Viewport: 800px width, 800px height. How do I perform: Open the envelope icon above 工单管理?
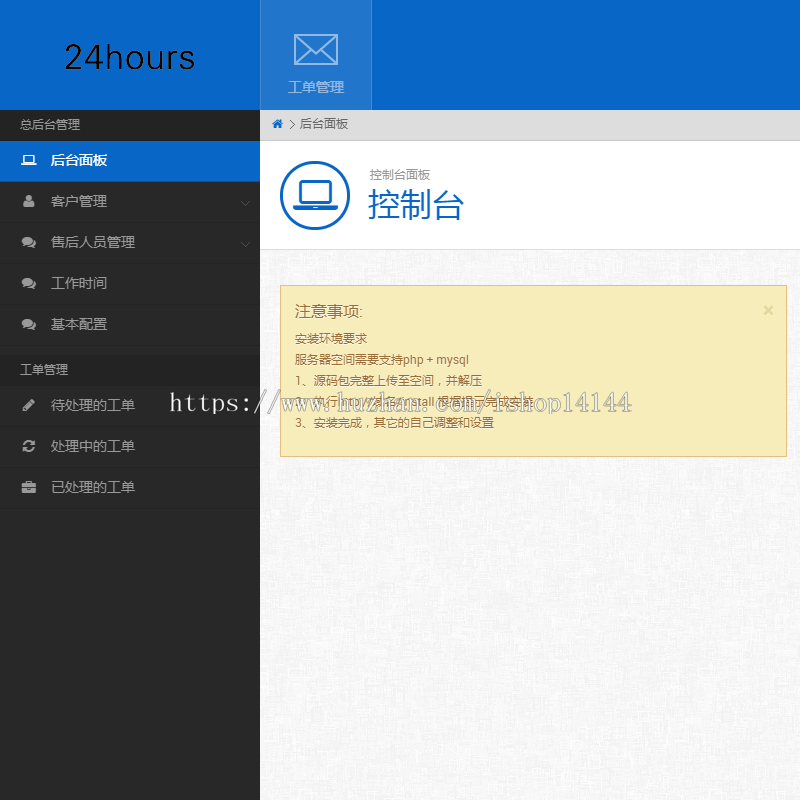[316, 49]
